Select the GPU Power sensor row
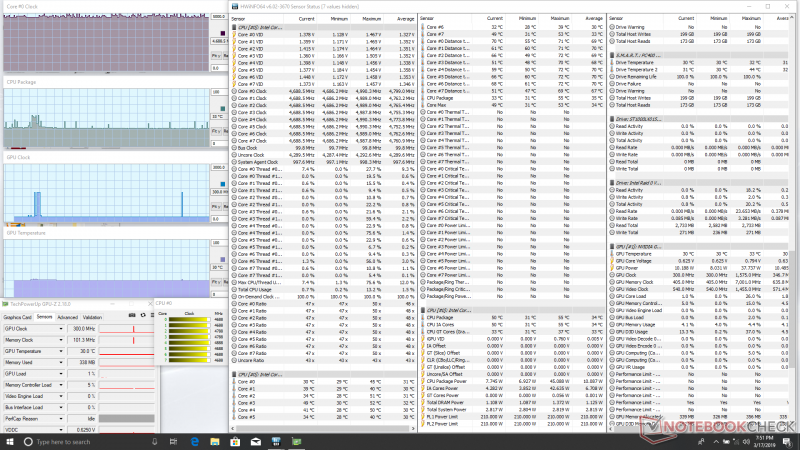Image resolution: width=800 pixels, height=450 pixels. pyautogui.click(x=700, y=268)
